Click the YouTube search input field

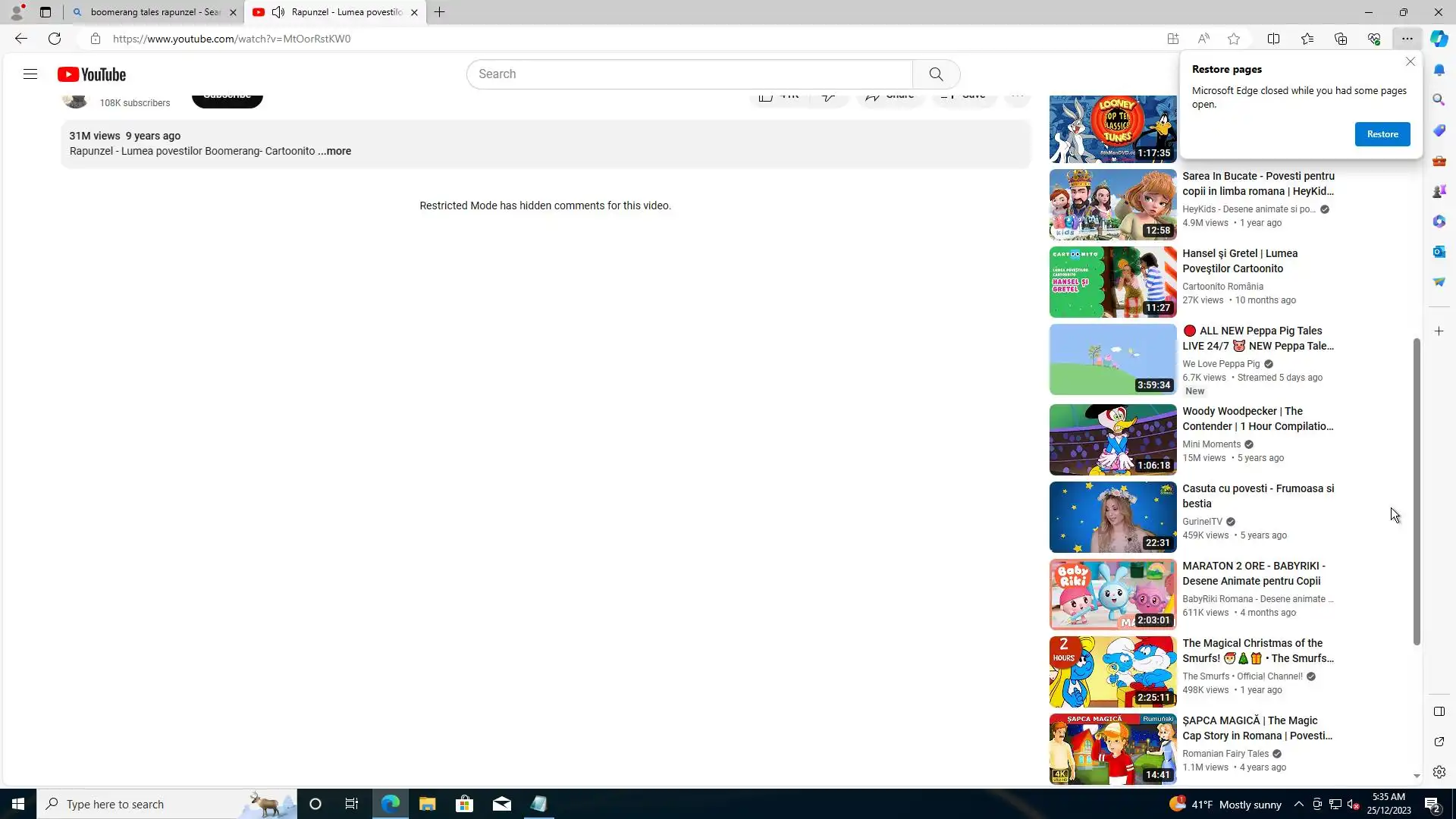[x=689, y=74]
